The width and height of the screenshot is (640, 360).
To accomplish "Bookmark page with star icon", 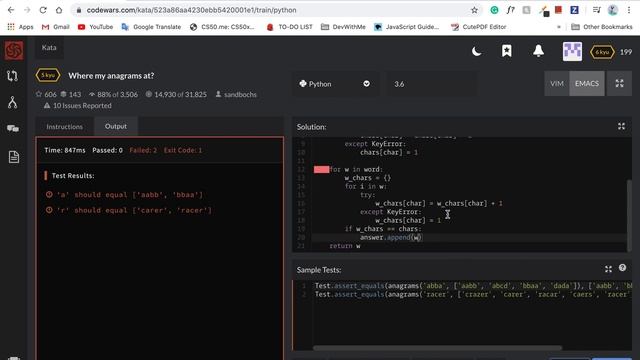I will (474, 10).
